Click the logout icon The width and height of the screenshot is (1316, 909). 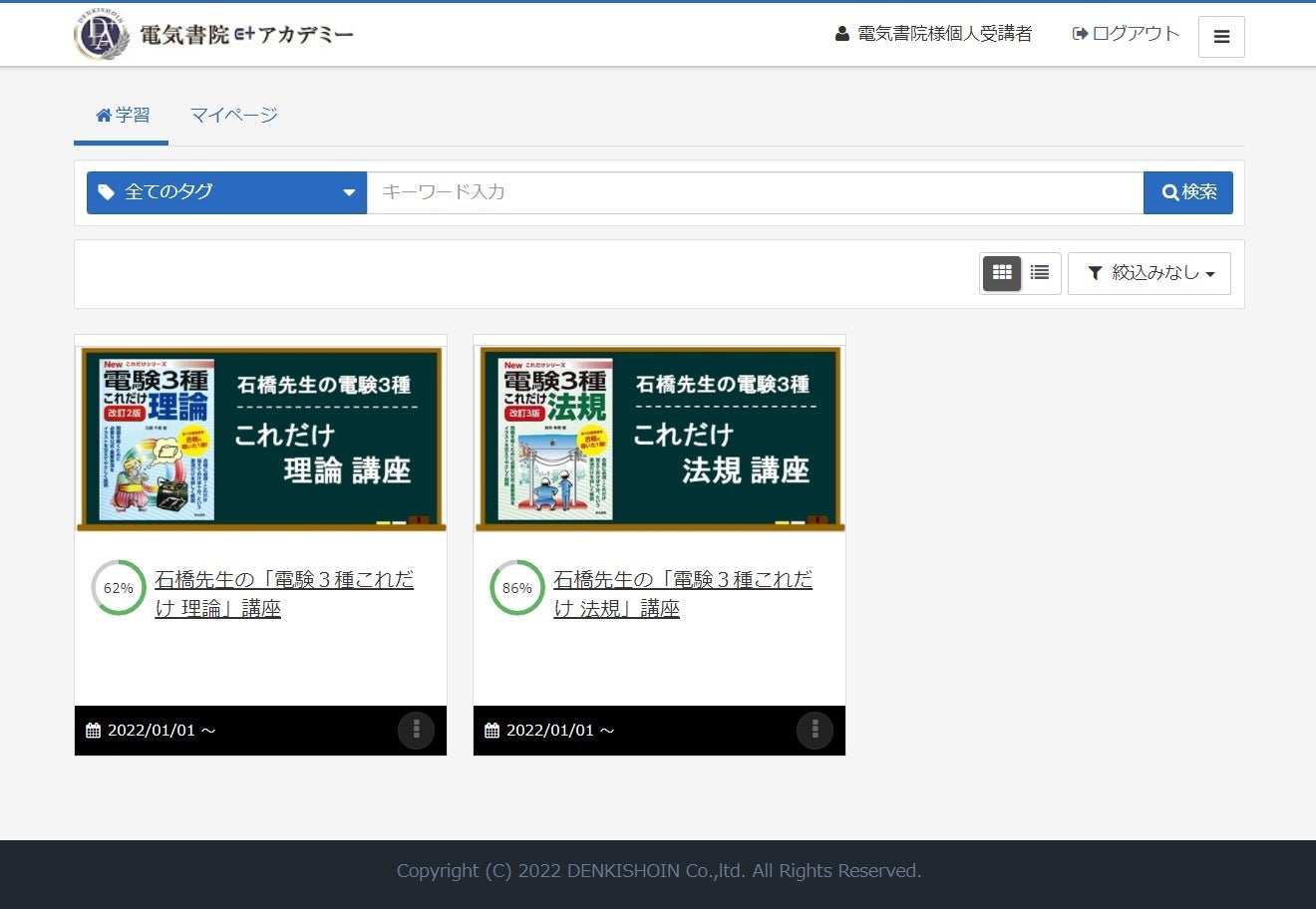click(1079, 33)
